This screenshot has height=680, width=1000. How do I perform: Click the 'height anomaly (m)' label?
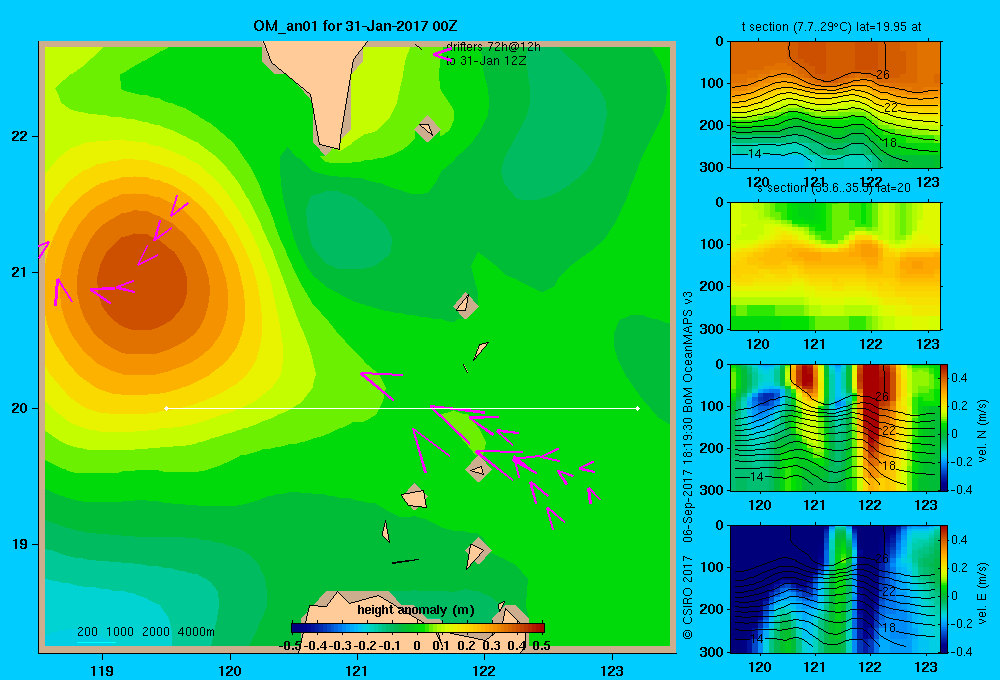point(416,610)
